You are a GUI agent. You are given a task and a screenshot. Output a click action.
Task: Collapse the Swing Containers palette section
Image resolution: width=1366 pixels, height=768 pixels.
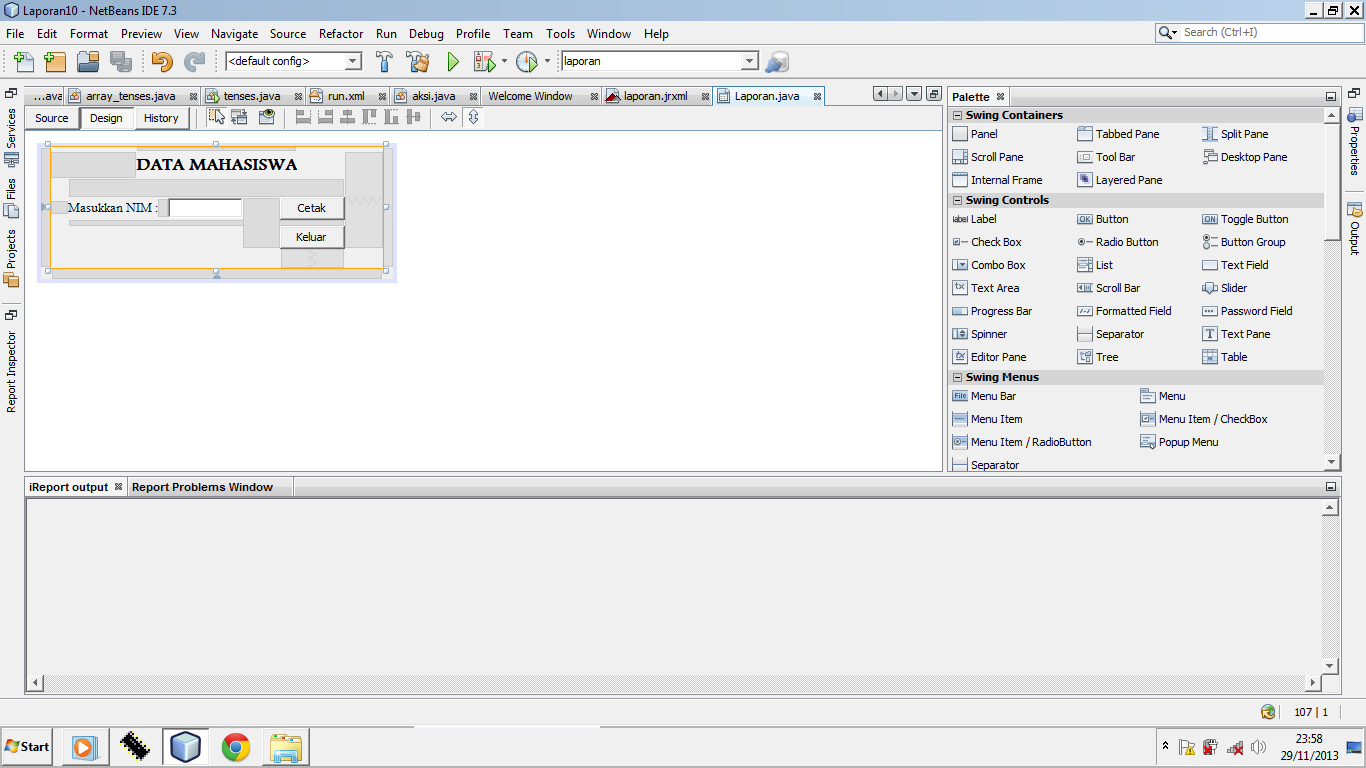click(x=958, y=114)
